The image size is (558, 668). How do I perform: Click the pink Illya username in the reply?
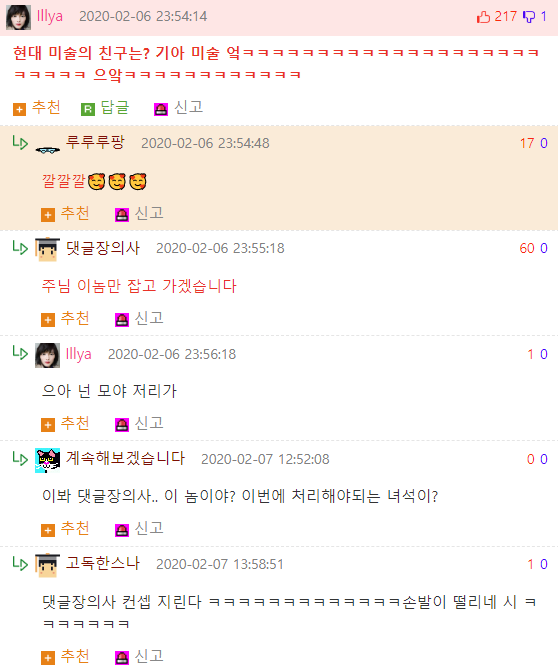click(x=78, y=354)
